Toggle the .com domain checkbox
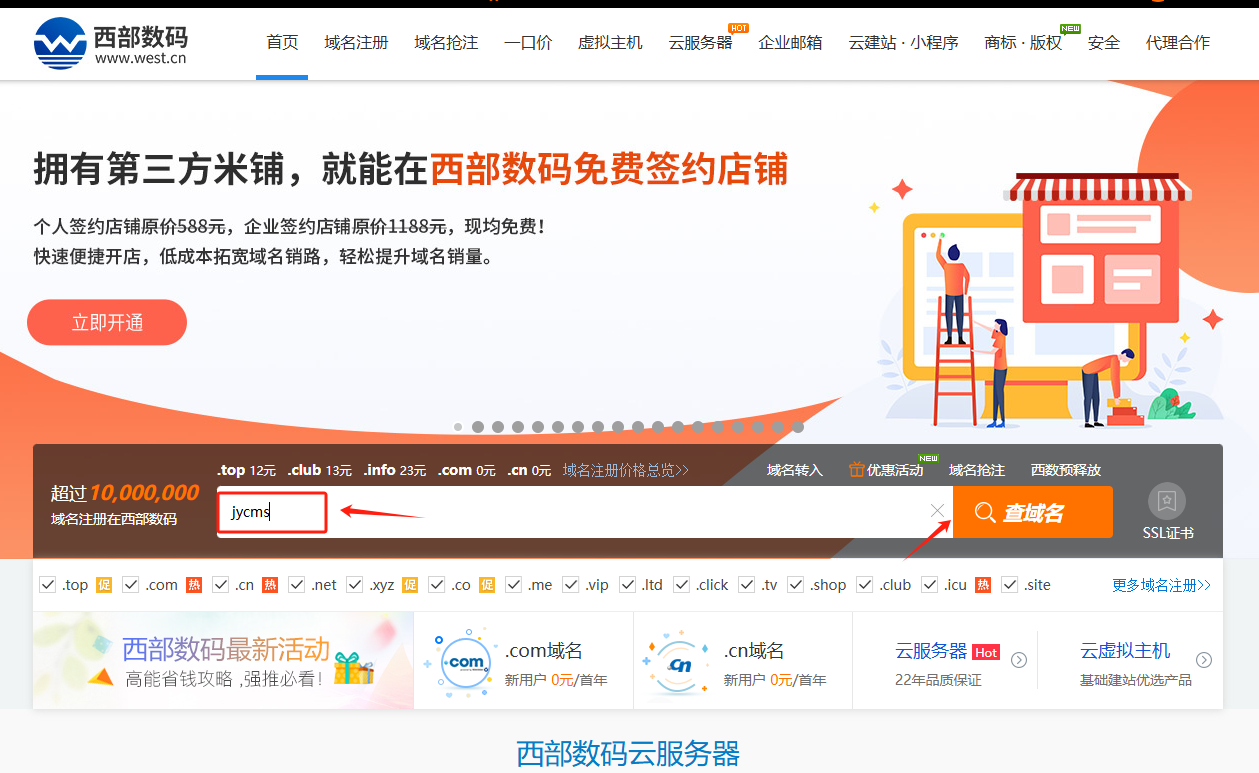Viewport: 1259px width, 773px height. pos(131,585)
